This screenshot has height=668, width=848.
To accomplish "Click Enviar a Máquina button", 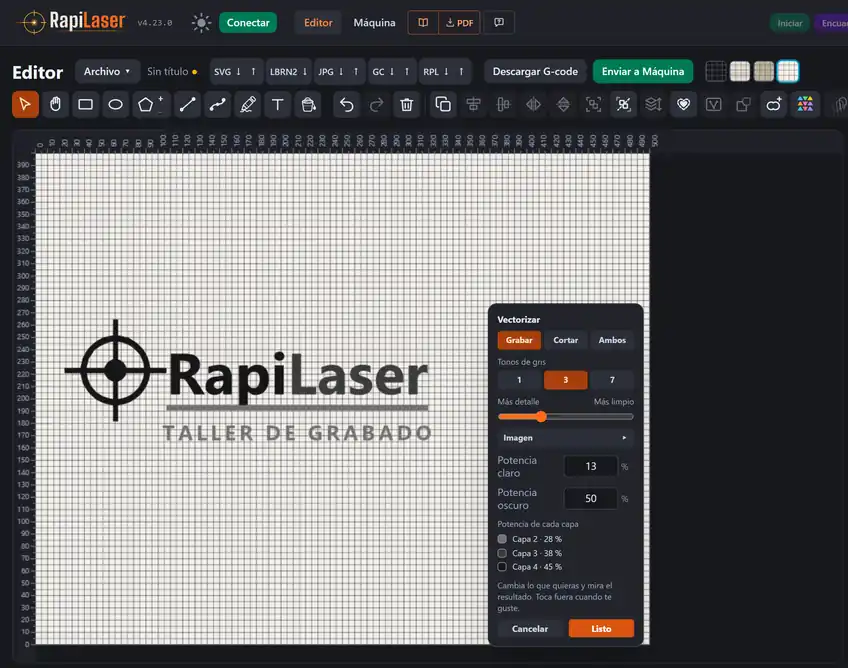I will (x=643, y=71).
